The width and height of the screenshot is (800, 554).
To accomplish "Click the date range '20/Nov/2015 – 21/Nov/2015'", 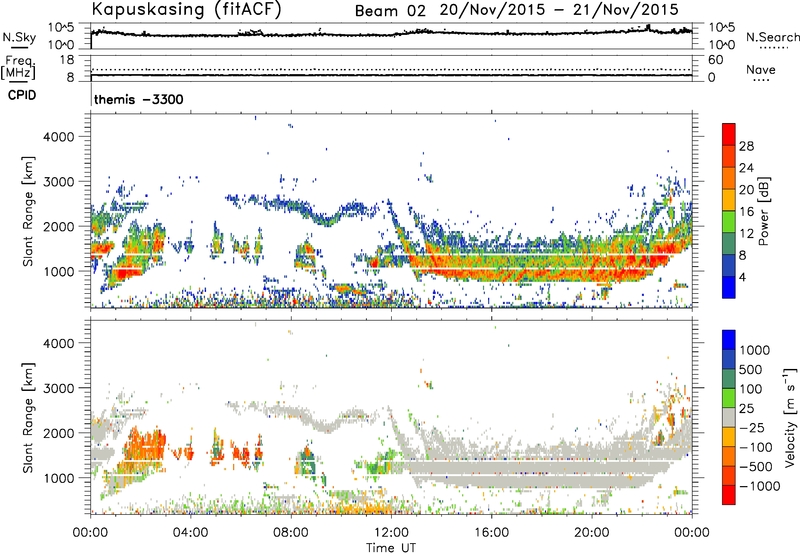I will (559, 10).
